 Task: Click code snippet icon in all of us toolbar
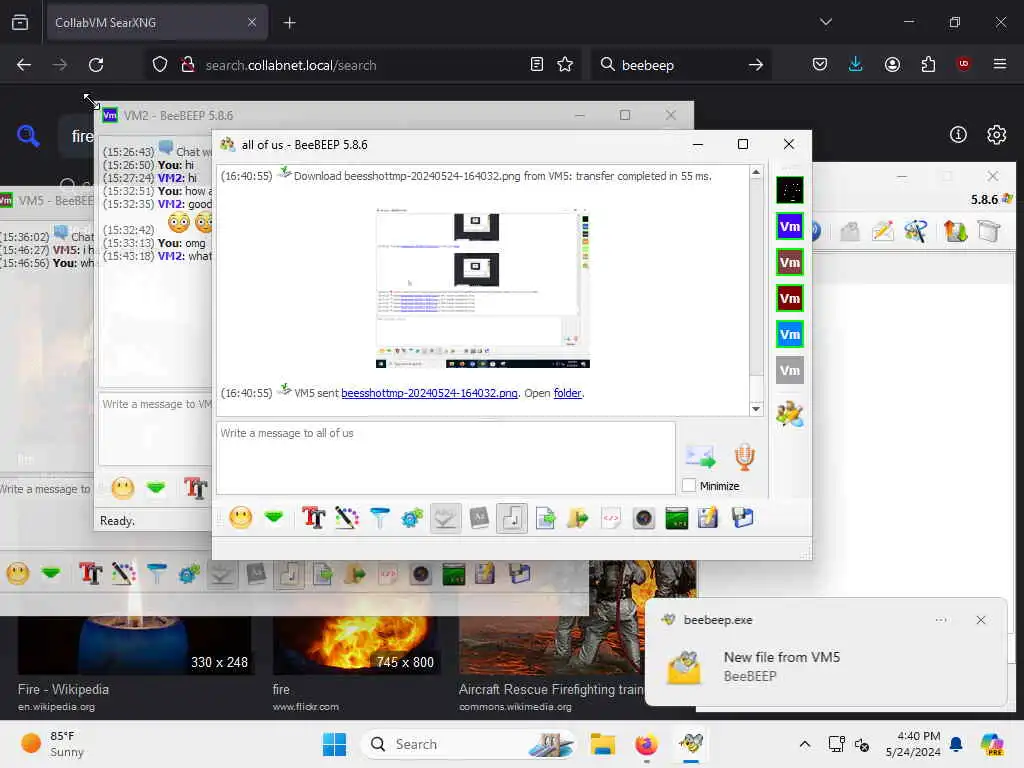[x=611, y=519]
